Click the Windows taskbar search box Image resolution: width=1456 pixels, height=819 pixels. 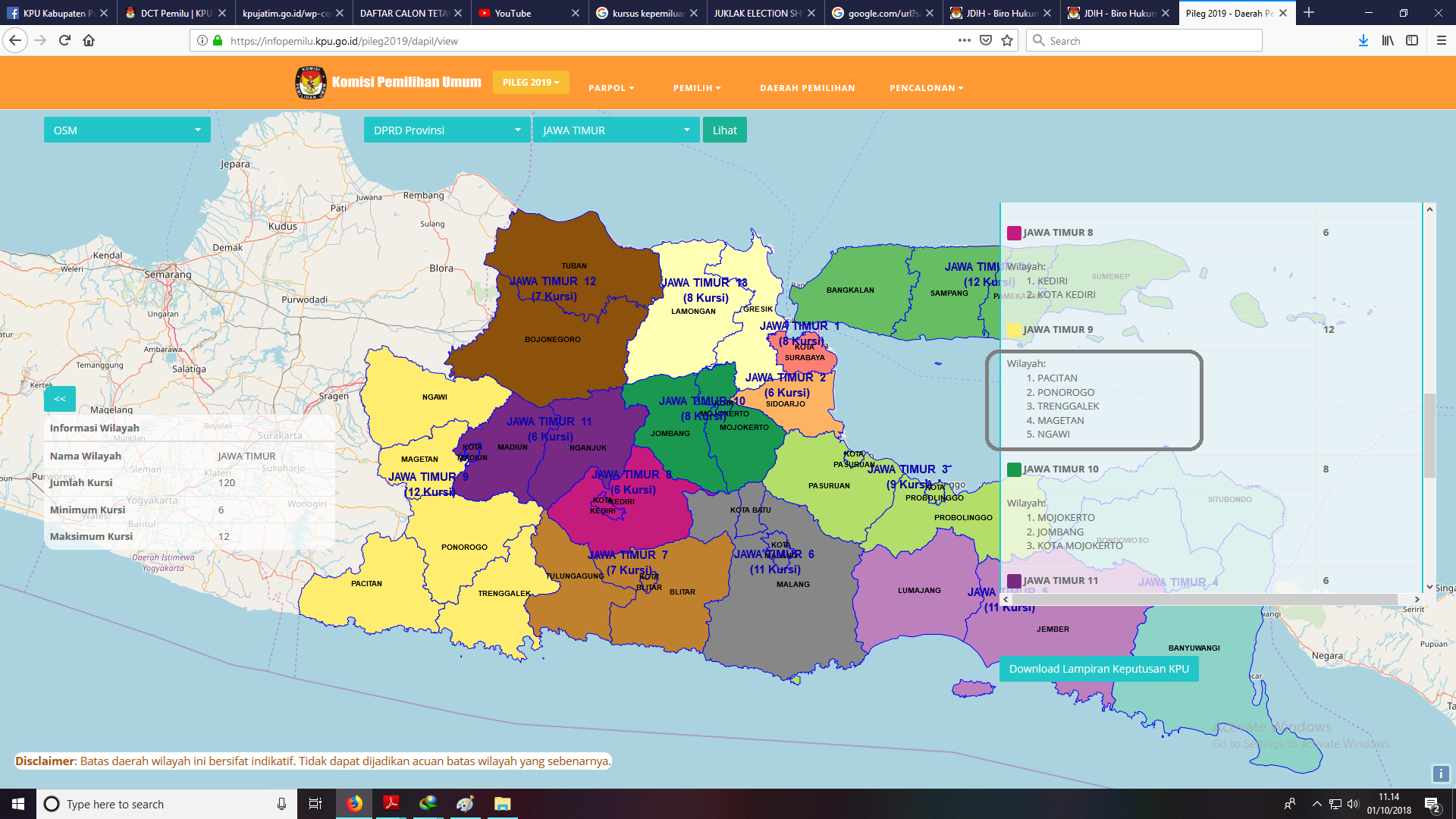tap(167, 804)
